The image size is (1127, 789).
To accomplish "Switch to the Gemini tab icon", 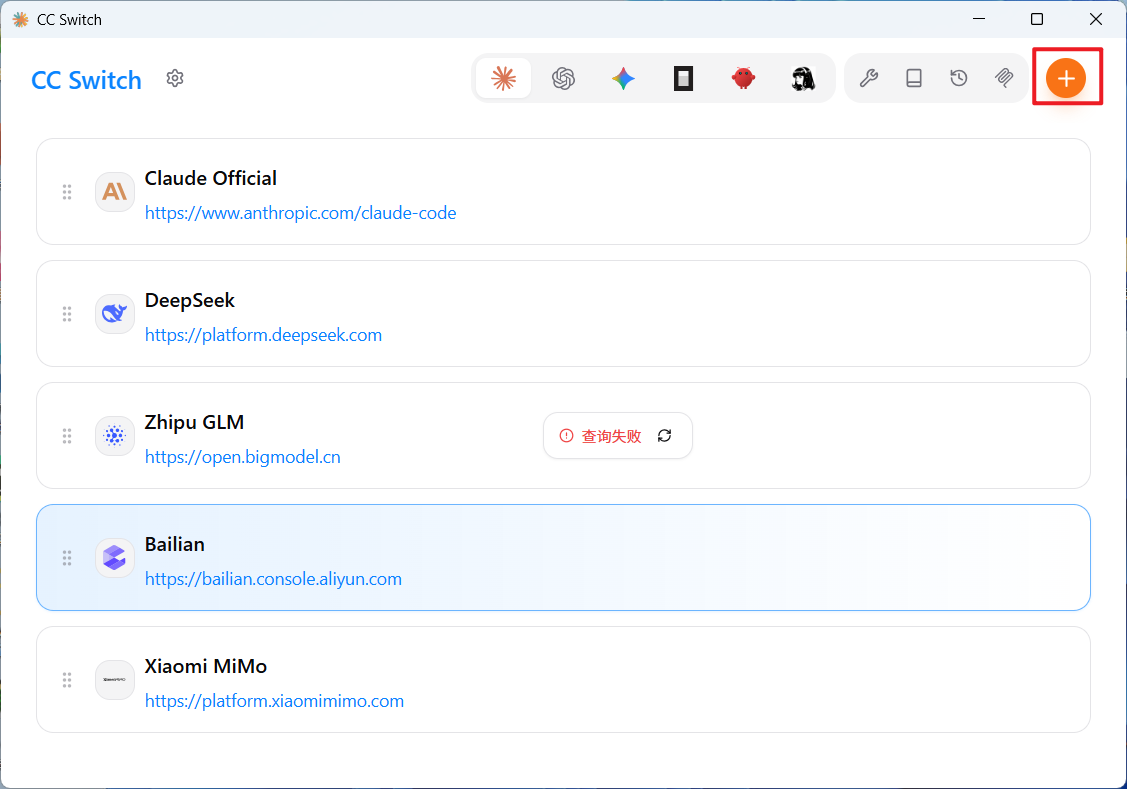I will 623,78.
